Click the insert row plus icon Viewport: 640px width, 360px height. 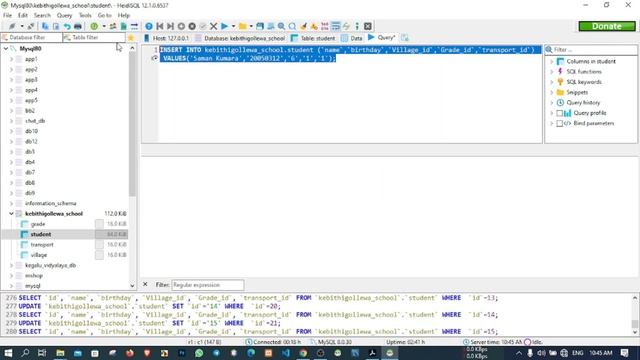(181, 26)
